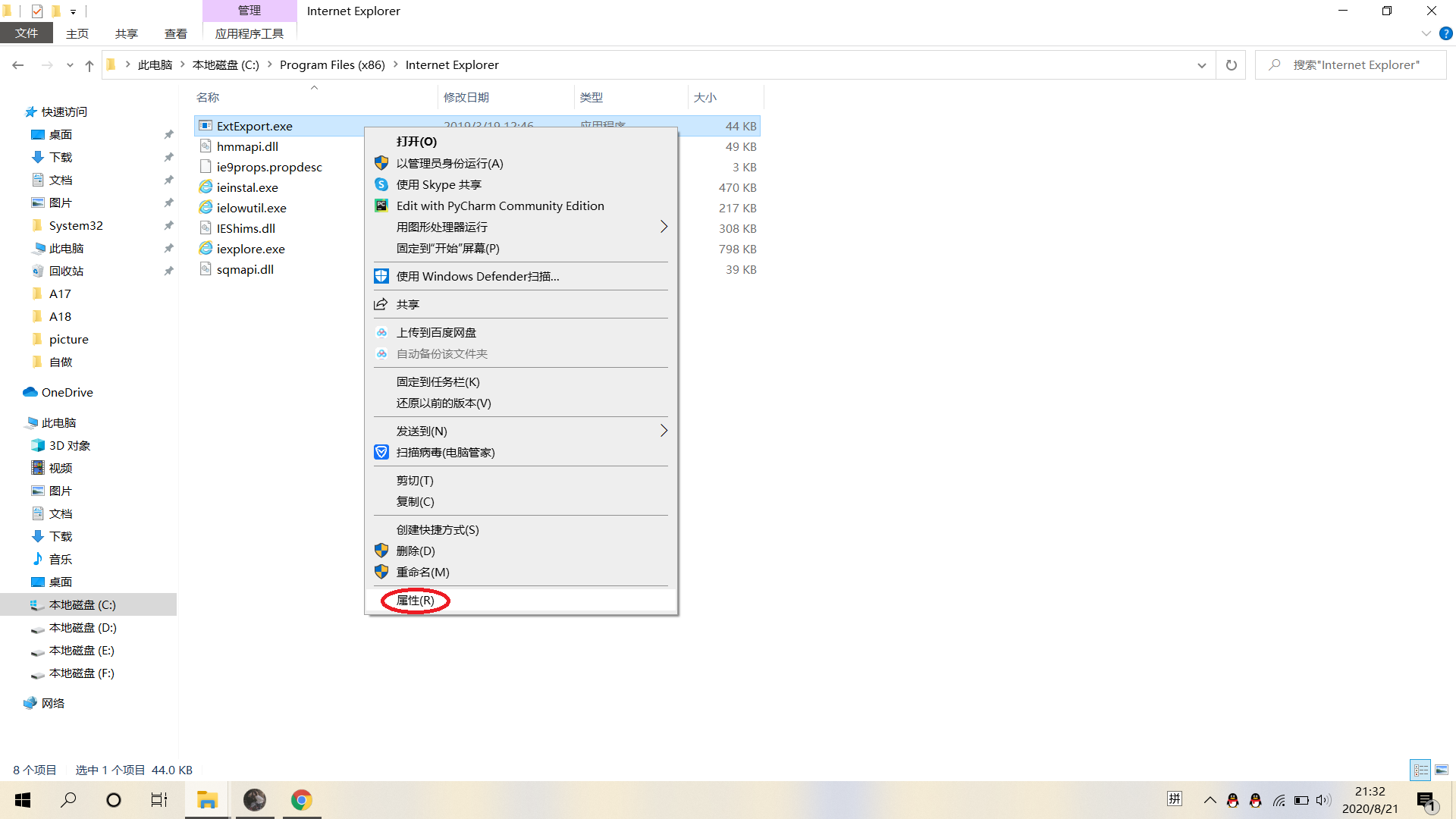The image size is (1456, 819).
Task: Open the 查看 ribbon tab
Action: pos(175,33)
